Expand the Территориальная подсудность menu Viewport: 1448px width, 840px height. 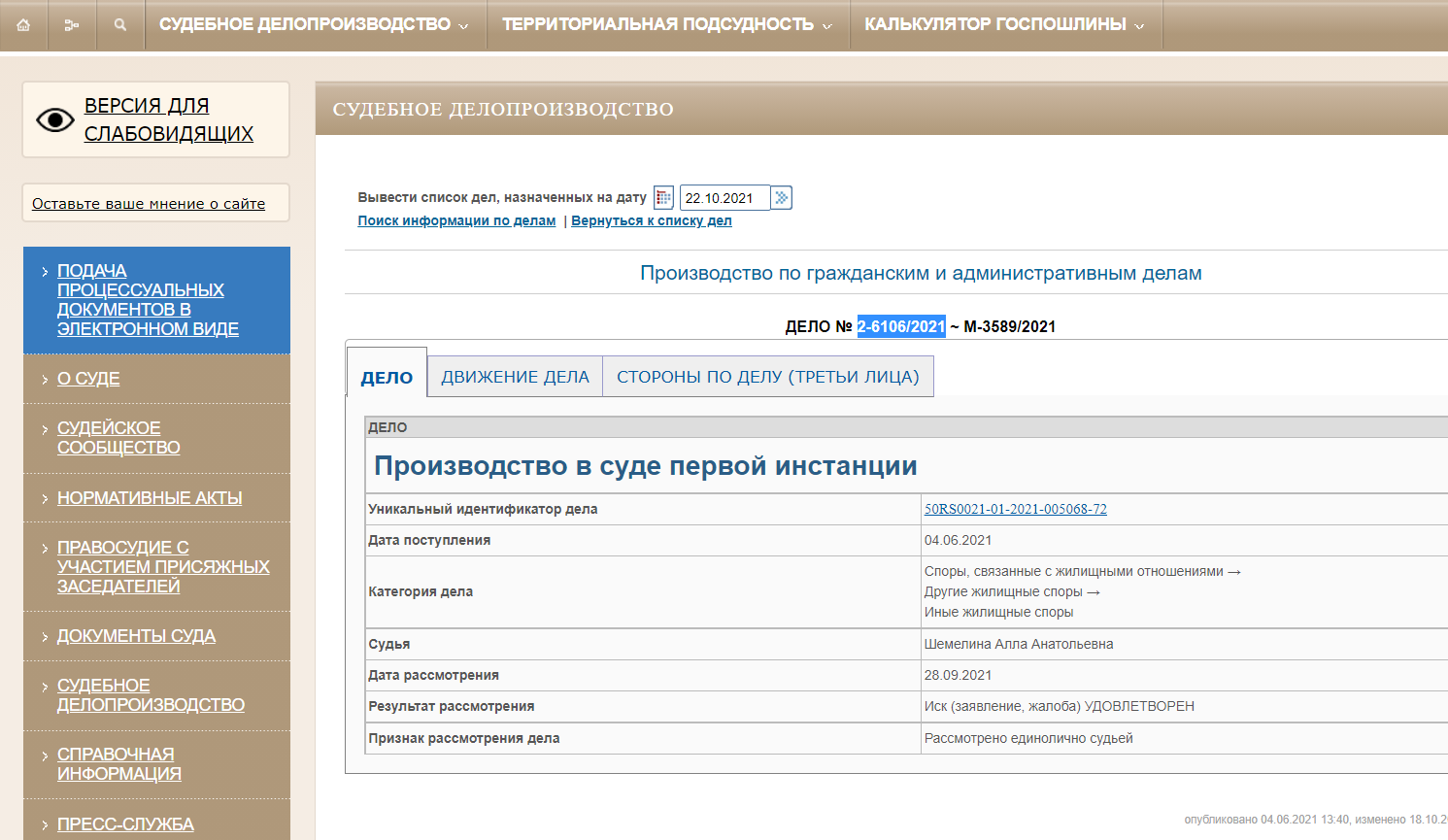pyautogui.click(x=666, y=25)
